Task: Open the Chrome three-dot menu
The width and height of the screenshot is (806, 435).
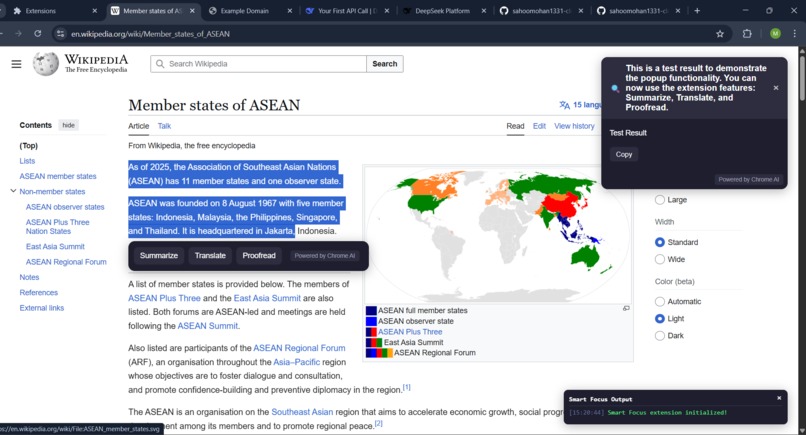Action: point(795,33)
